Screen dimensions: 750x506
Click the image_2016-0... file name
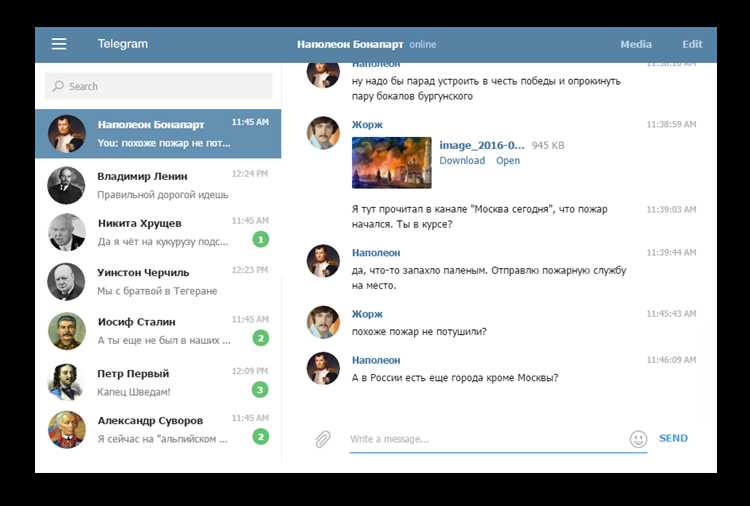(x=482, y=145)
